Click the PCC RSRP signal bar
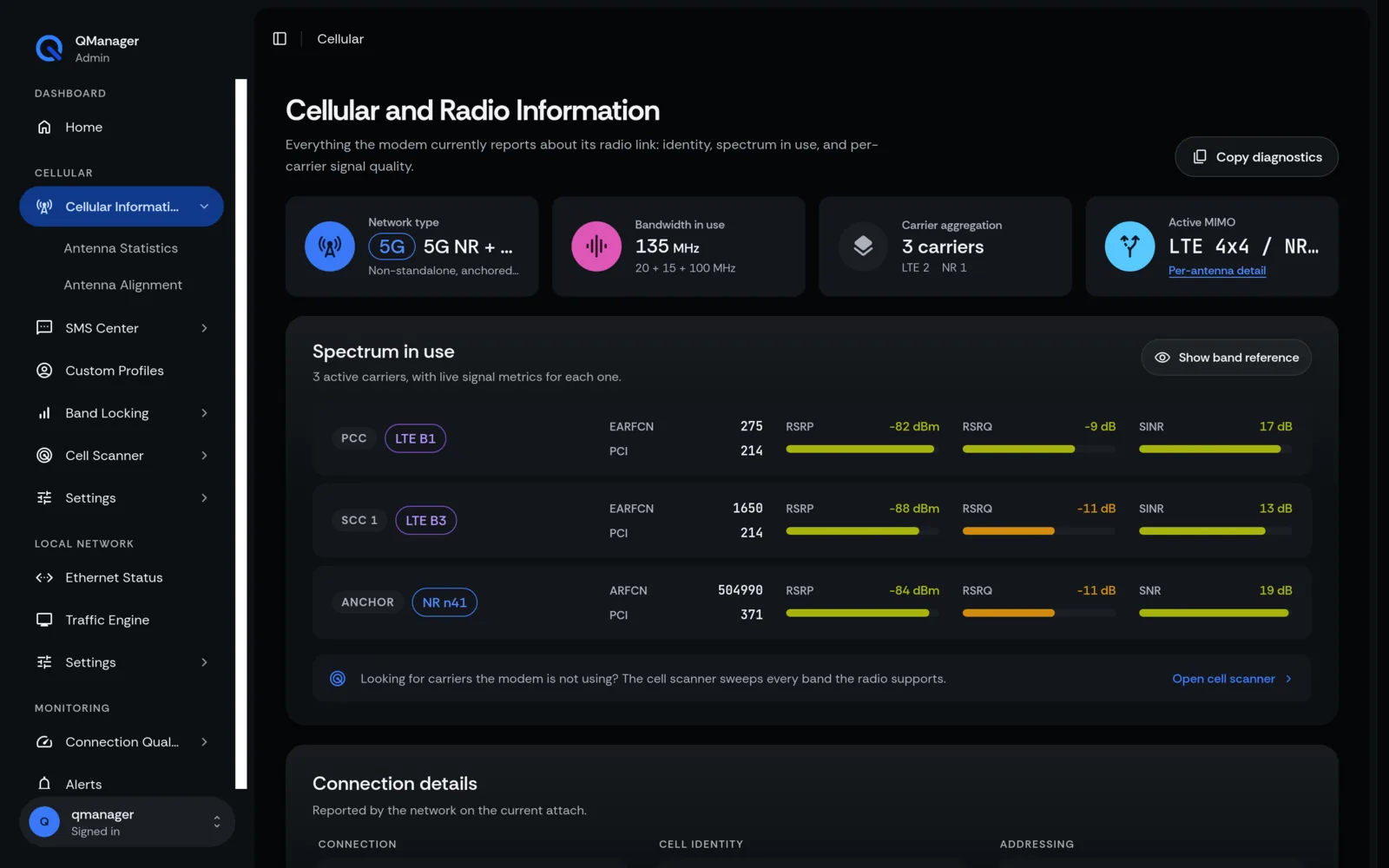The image size is (1389, 868). [862, 450]
